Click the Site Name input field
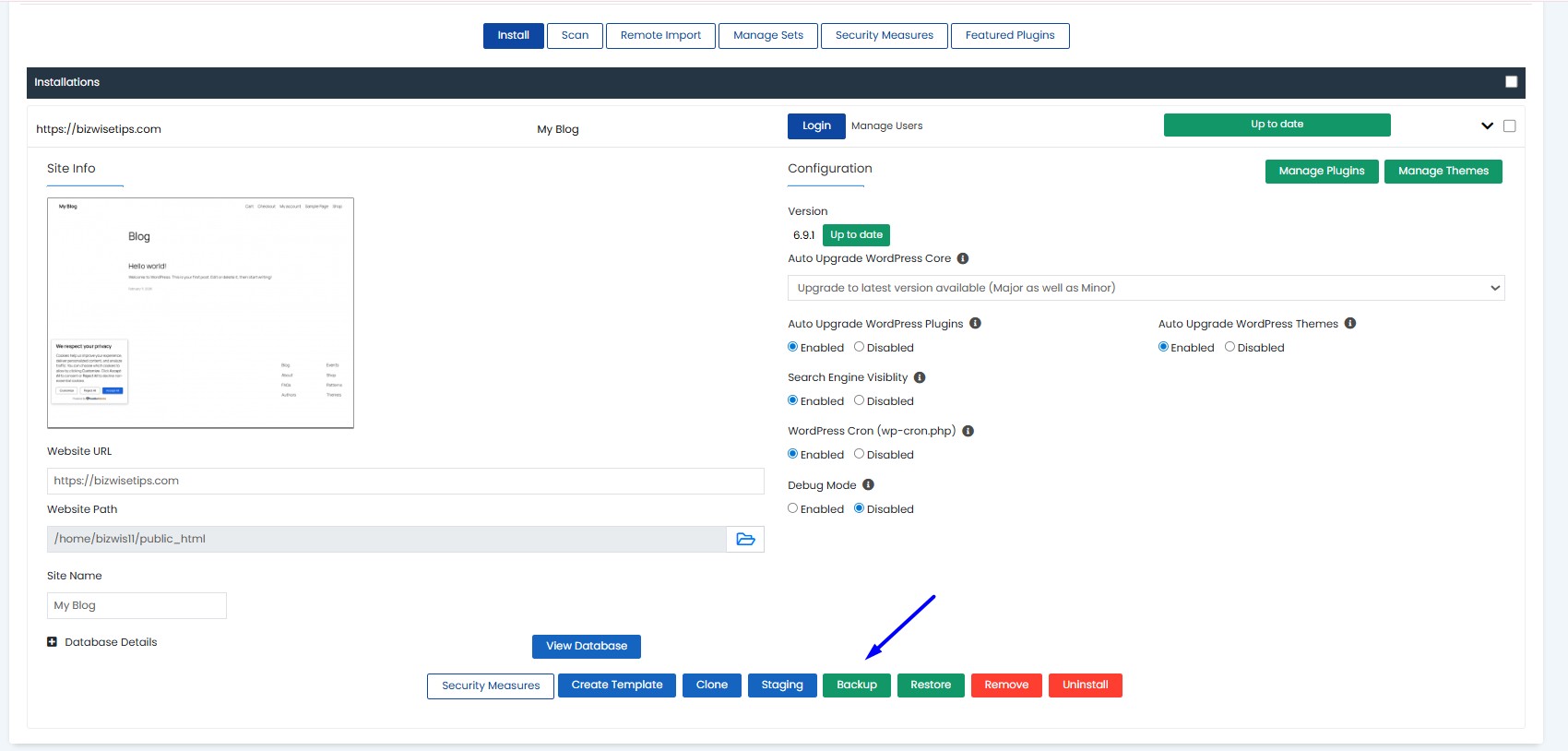 137,605
